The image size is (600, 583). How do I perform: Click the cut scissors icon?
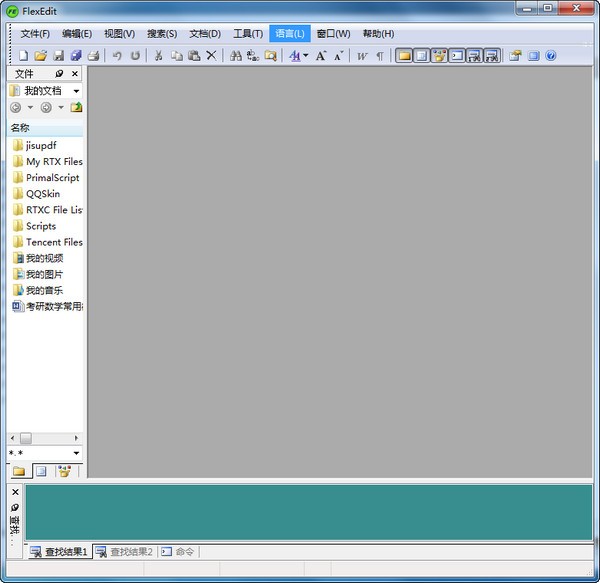pos(158,56)
